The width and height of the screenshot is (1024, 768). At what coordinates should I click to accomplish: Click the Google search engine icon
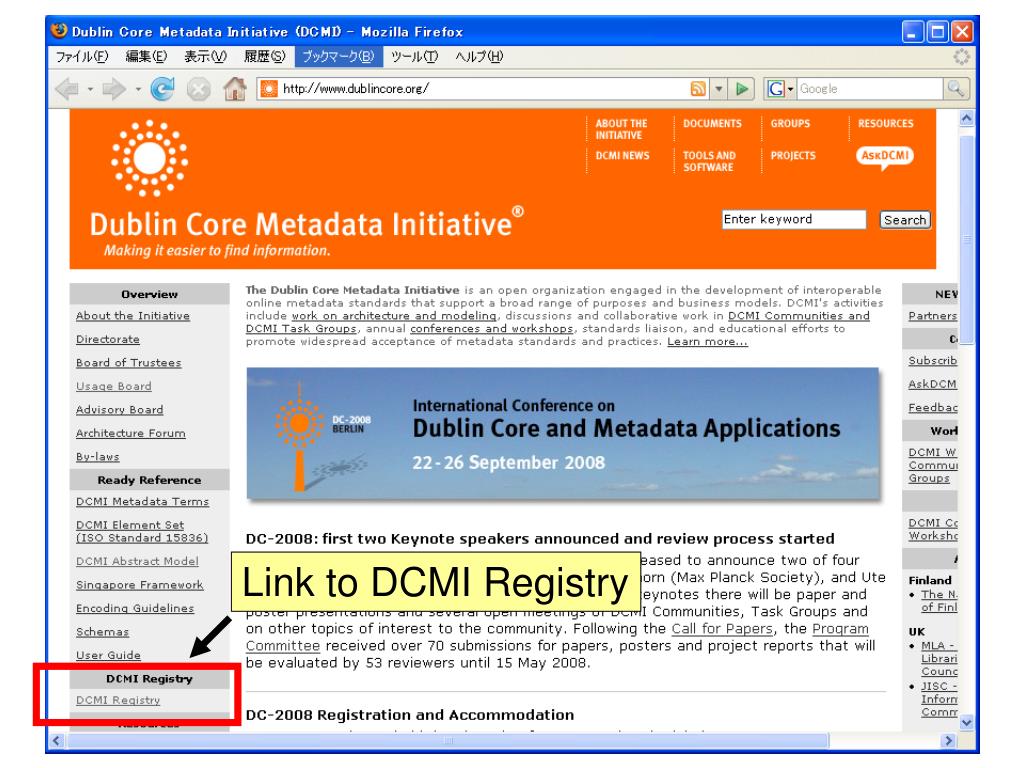(776, 89)
